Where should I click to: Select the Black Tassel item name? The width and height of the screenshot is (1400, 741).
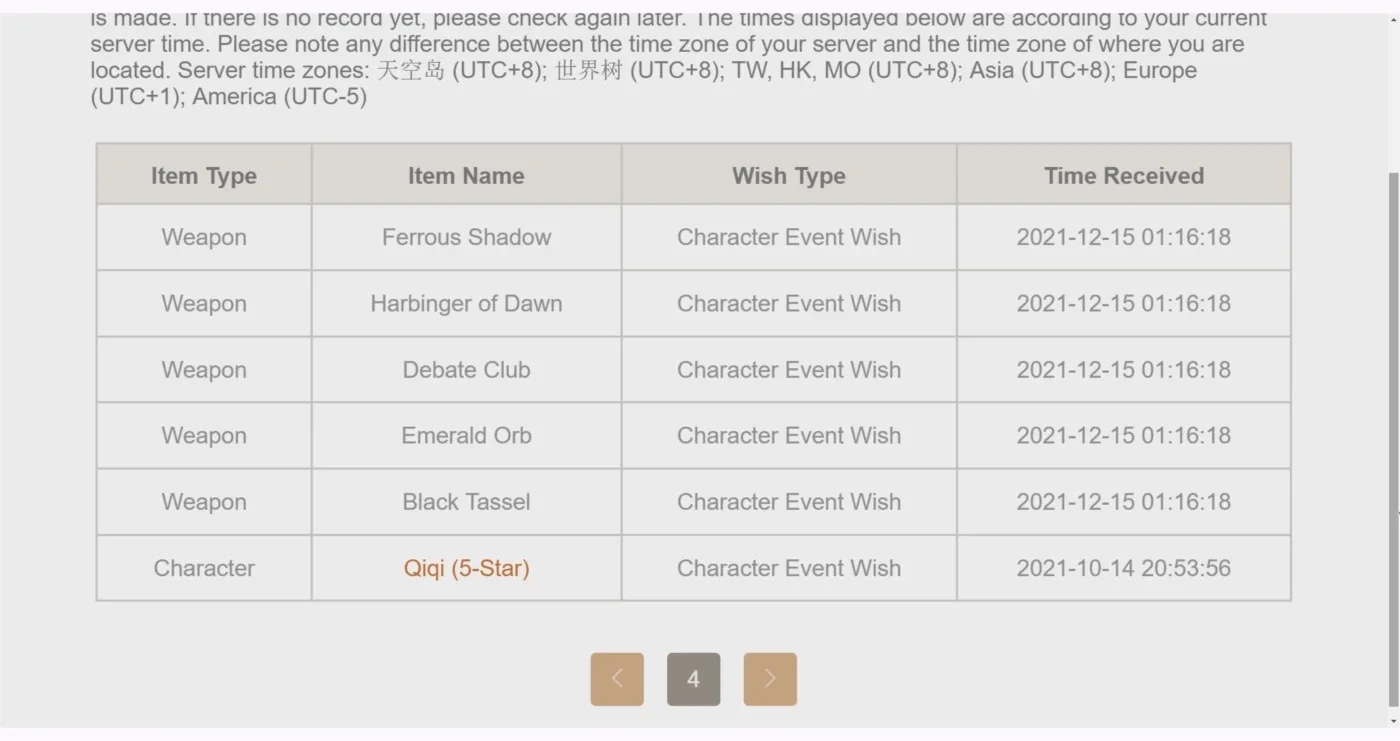(x=466, y=501)
